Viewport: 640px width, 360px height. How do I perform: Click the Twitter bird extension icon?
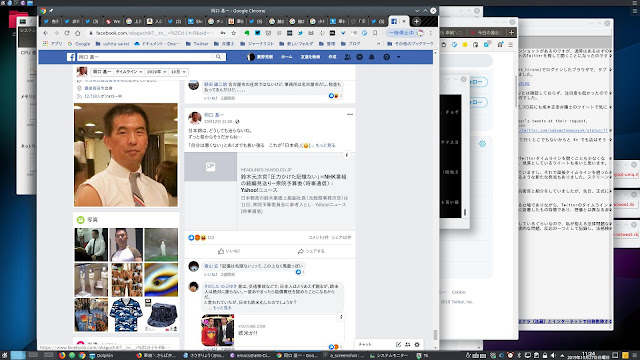300,33
